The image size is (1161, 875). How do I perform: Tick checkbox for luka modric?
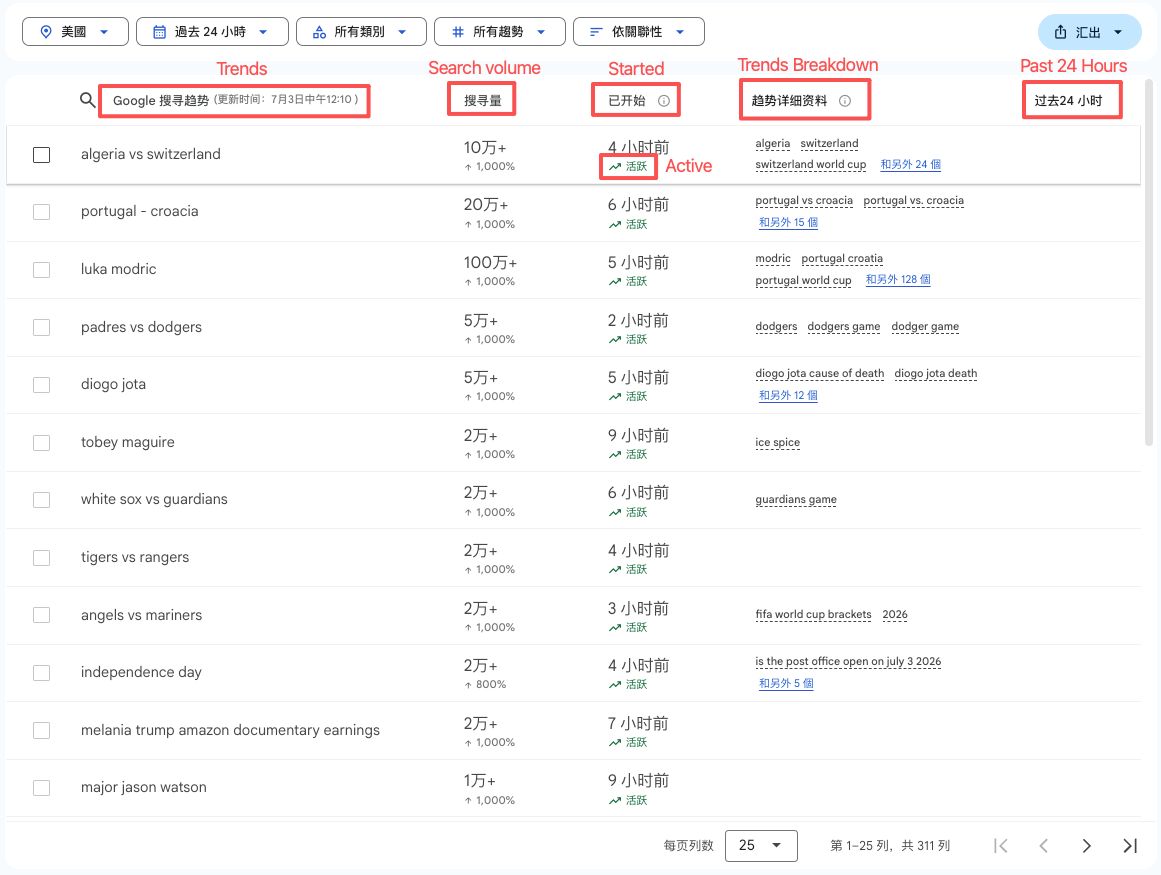tap(41, 269)
